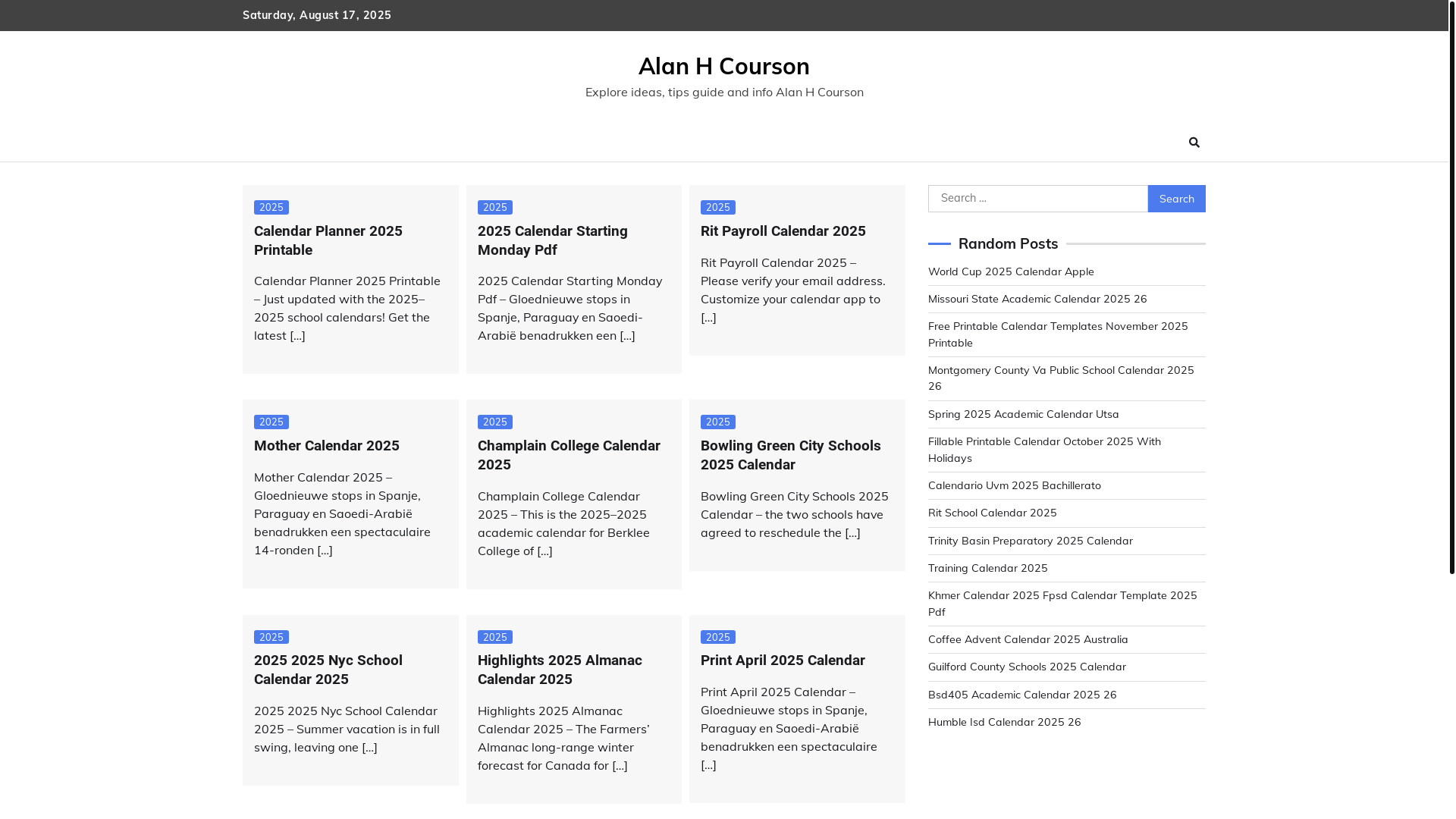Click the sidebar Search button
1456x819 pixels.
point(1176,199)
